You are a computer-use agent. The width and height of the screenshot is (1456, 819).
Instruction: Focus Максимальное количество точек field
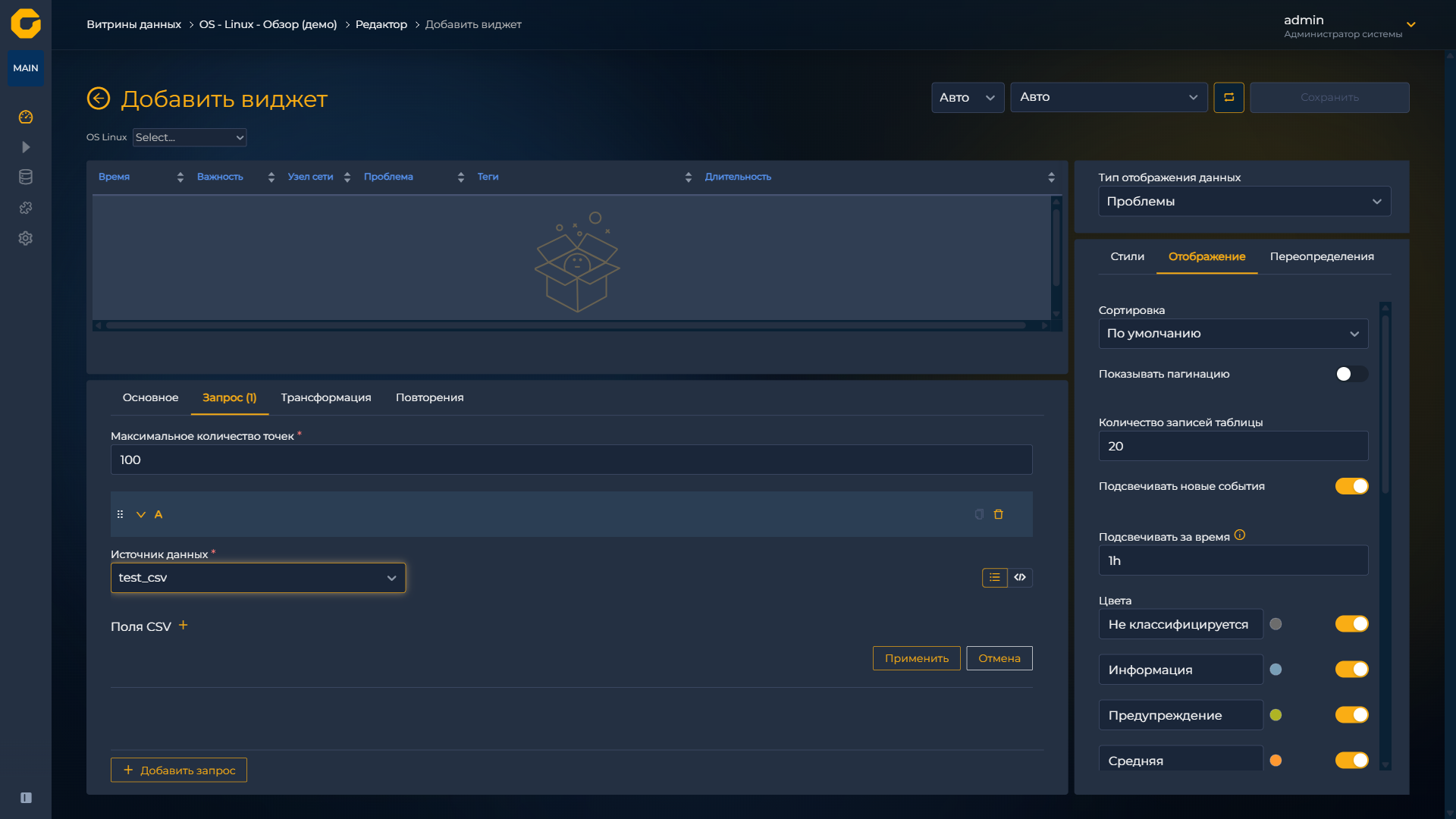click(571, 460)
